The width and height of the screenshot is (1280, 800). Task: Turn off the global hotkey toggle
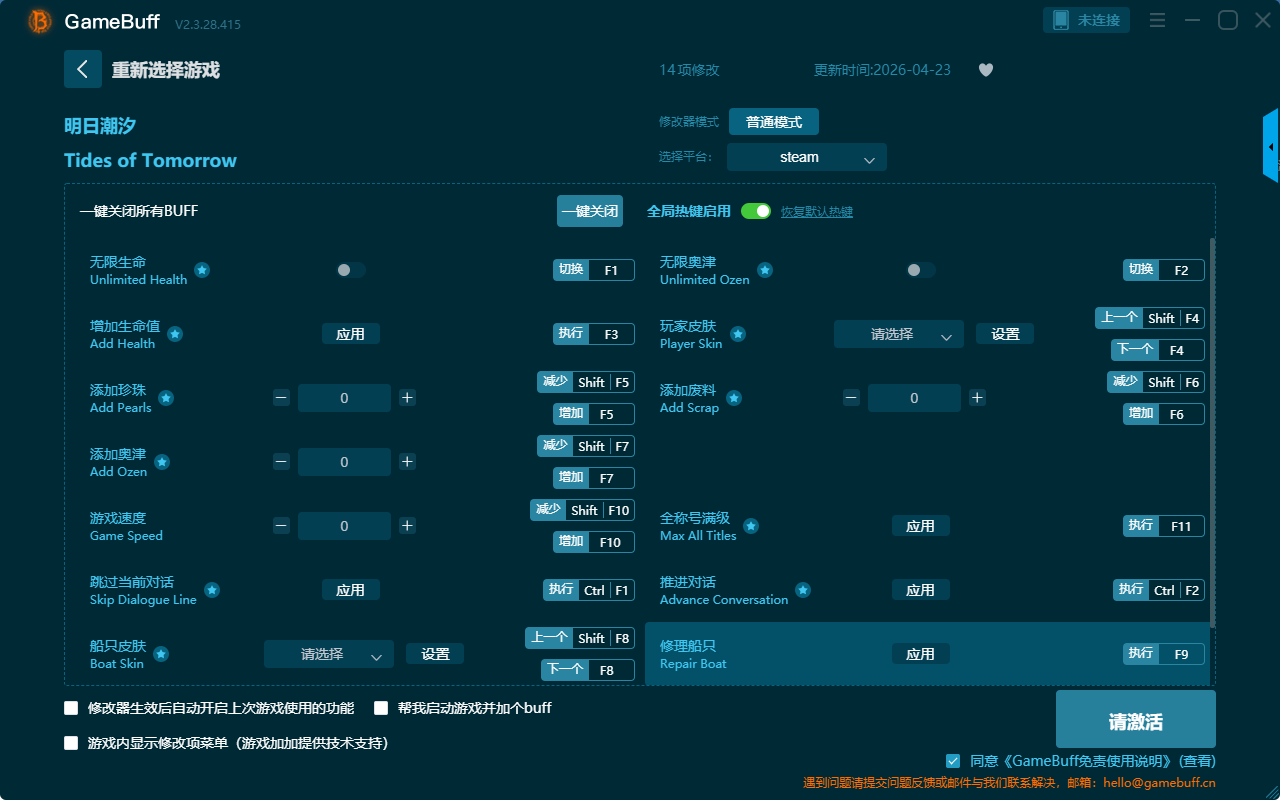pyautogui.click(x=756, y=212)
